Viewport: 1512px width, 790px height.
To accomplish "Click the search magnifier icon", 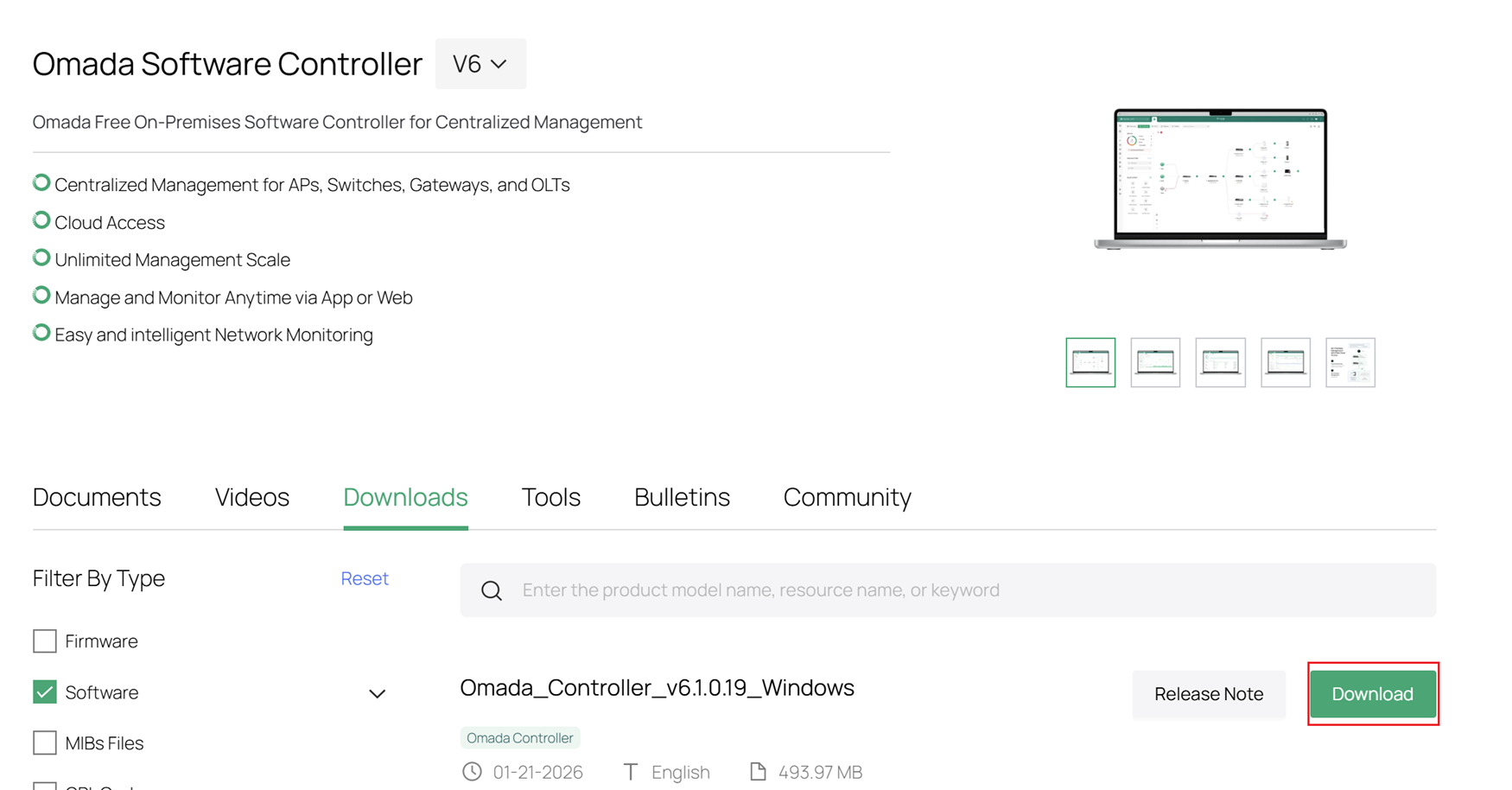I will coord(492,590).
